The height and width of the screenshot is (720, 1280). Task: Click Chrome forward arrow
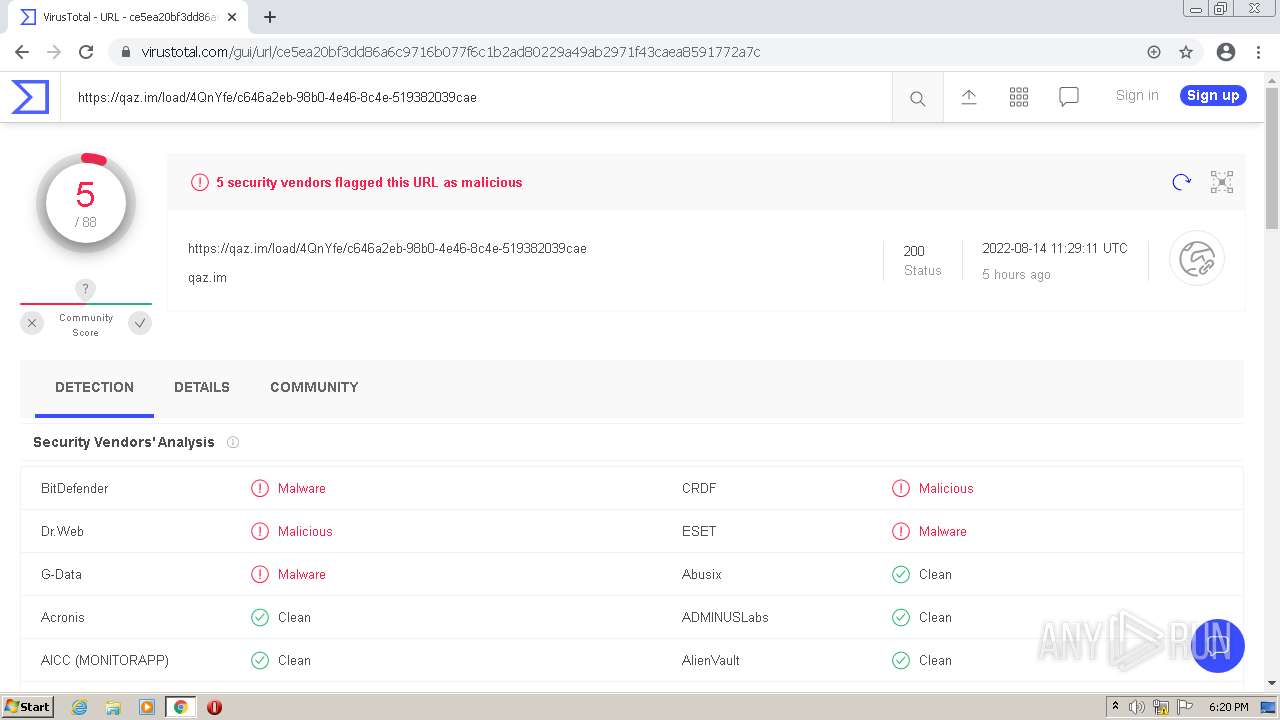click(54, 52)
